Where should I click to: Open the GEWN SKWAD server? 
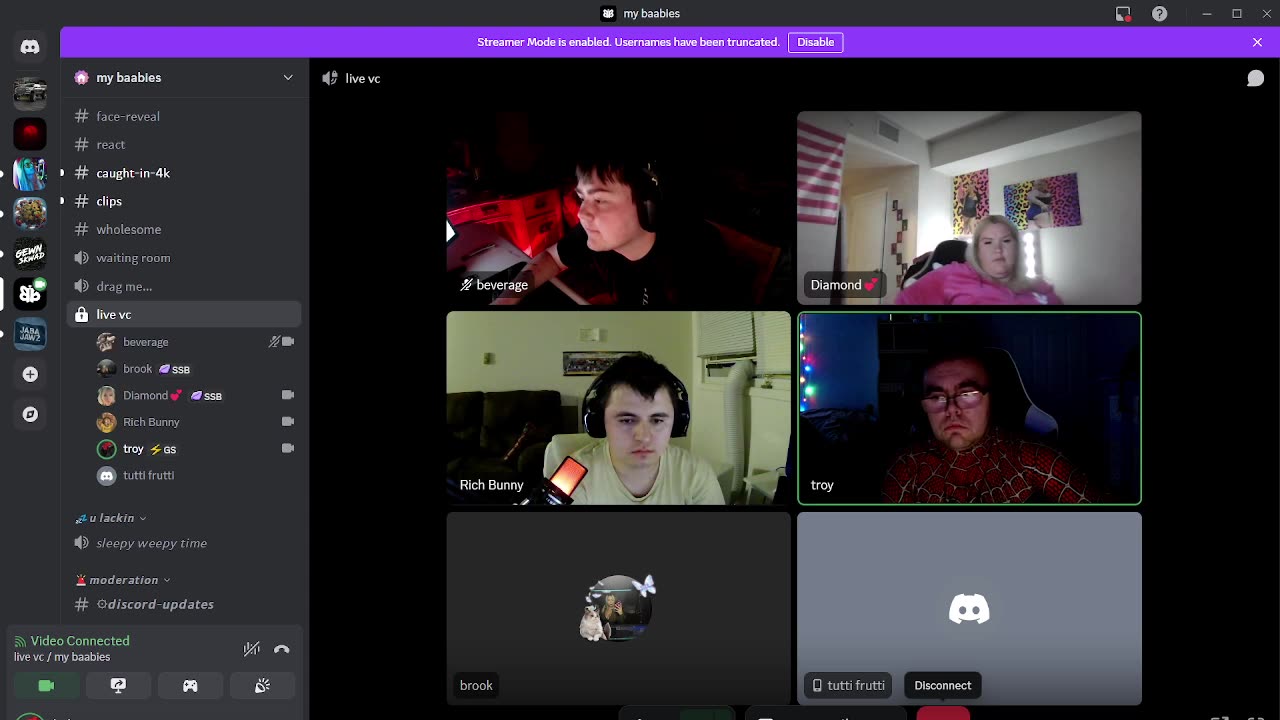coord(30,253)
